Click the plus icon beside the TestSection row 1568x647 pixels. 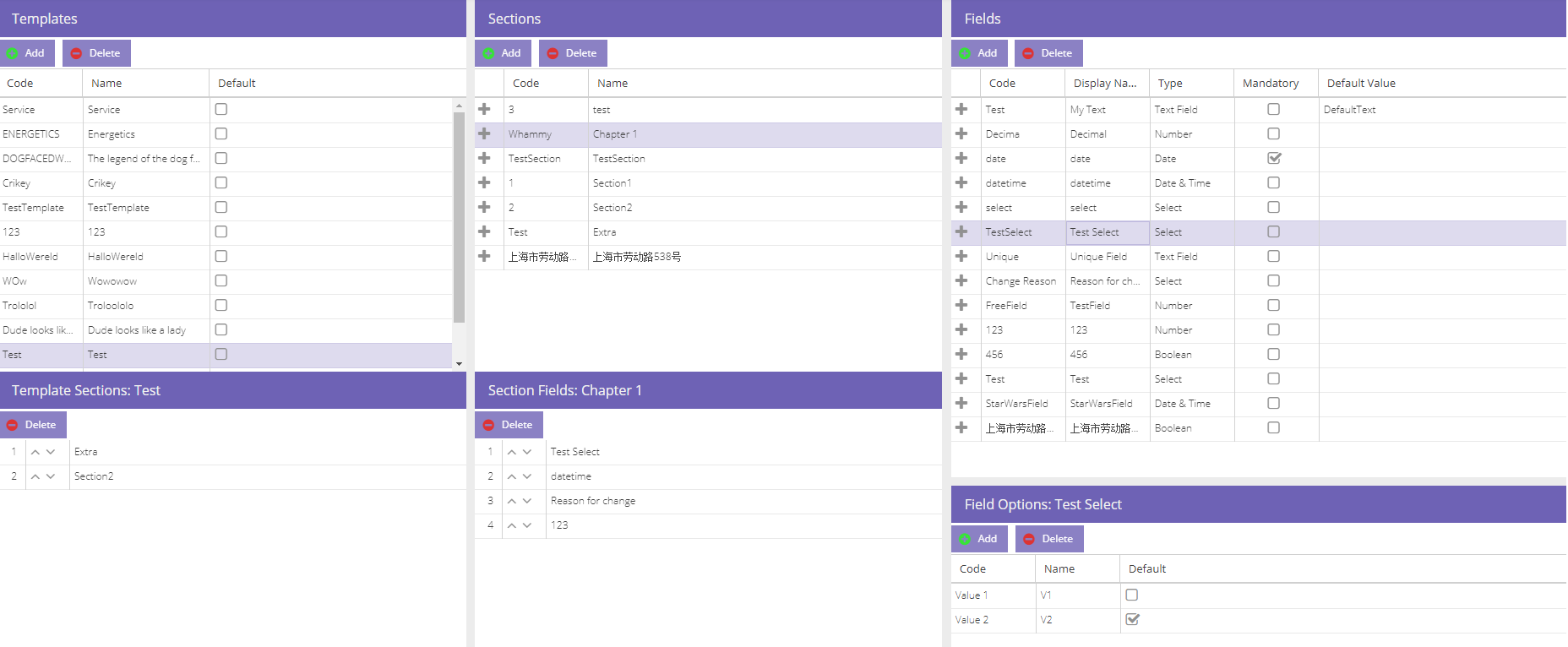pyautogui.click(x=484, y=158)
